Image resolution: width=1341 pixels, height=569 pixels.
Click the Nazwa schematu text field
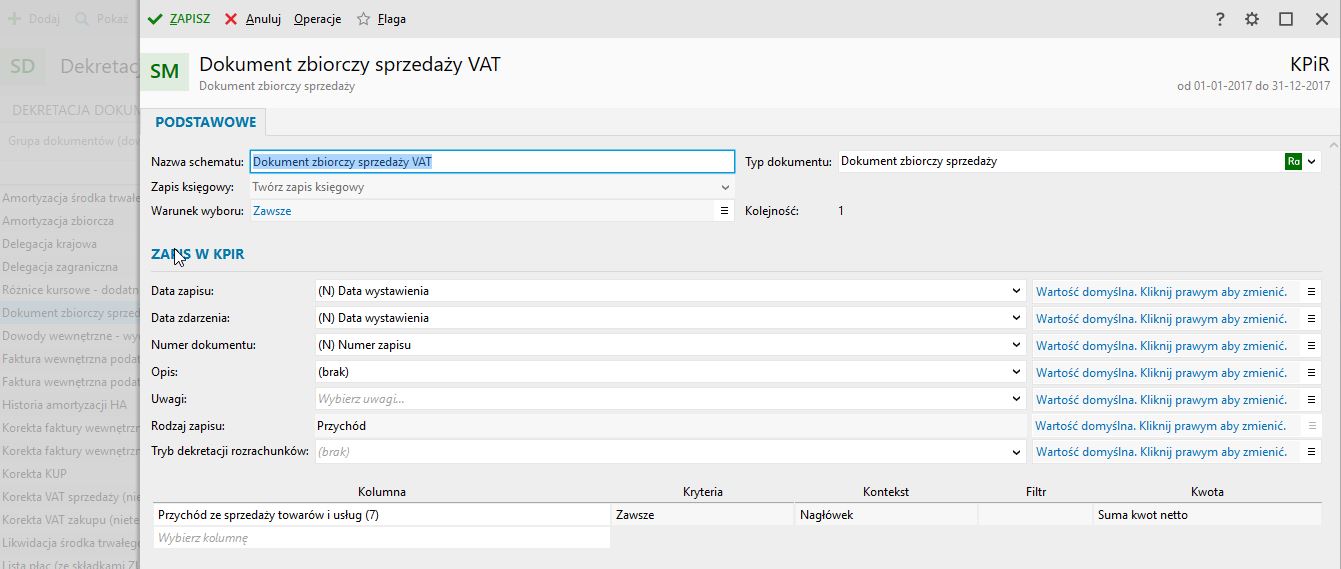[492, 161]
